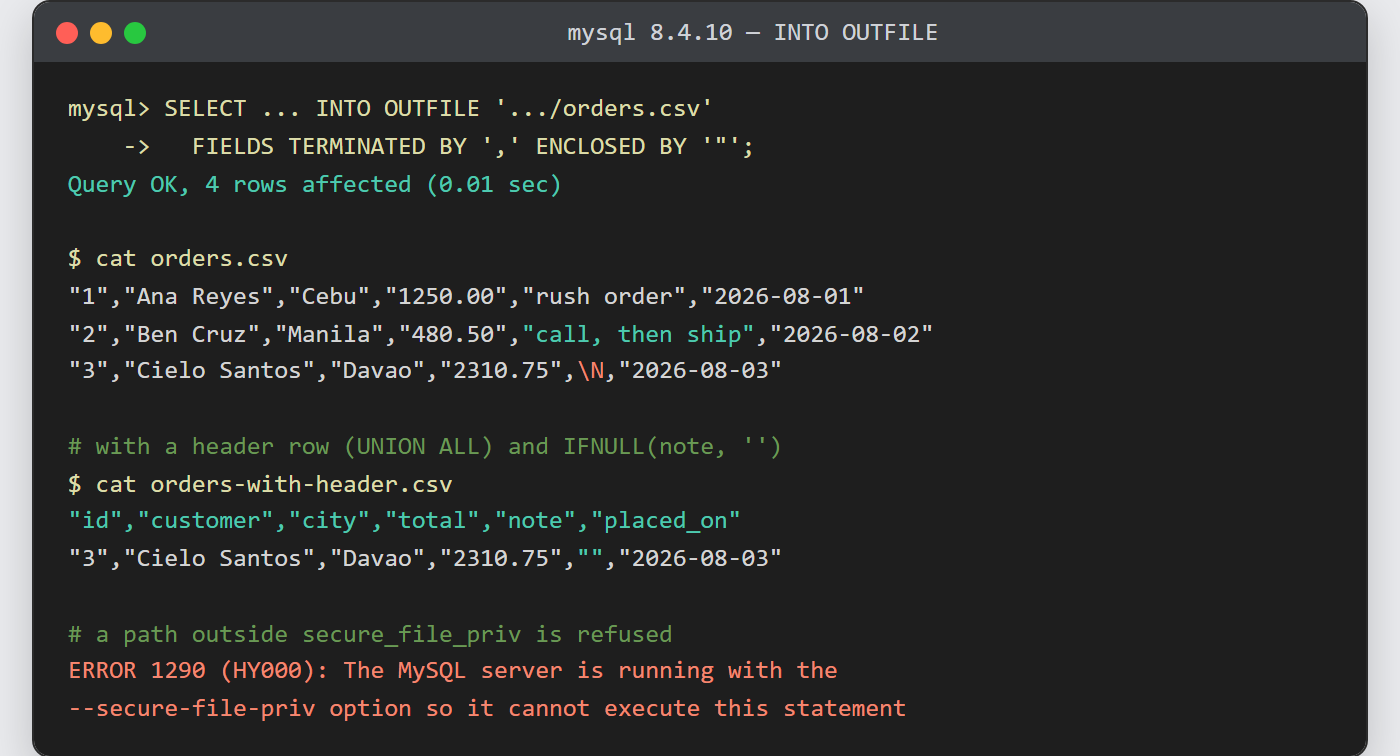Click 'Query OK, 4 rows affected (0.01 sec)'
Screen dimensions: 1400x756
[314, 184]
